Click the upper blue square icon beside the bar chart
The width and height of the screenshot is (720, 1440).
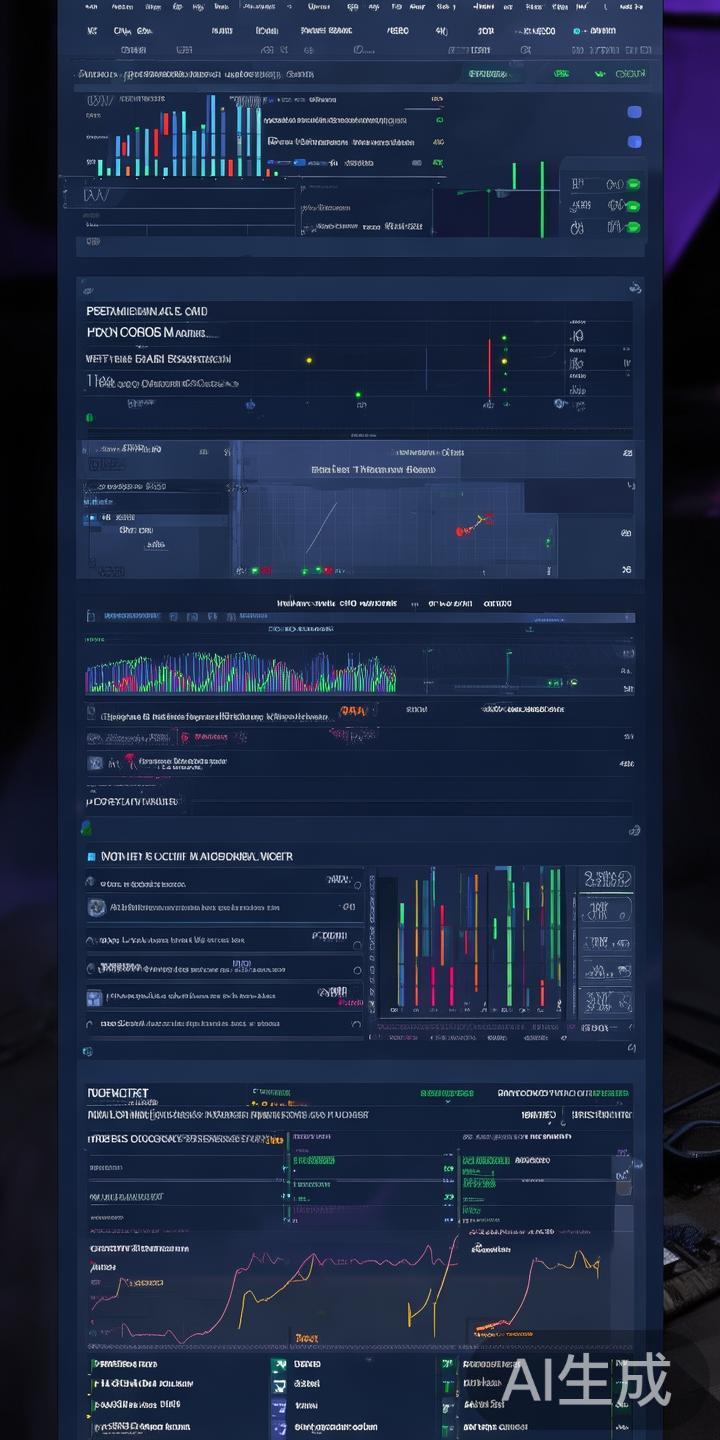click(x=634, y=112)
